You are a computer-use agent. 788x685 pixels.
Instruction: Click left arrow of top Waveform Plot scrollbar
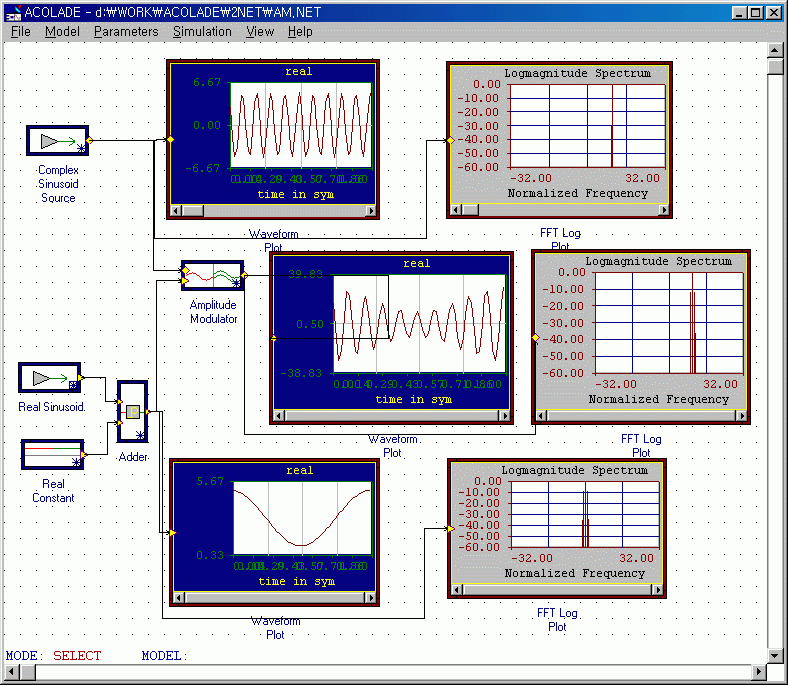coord(175,211)
